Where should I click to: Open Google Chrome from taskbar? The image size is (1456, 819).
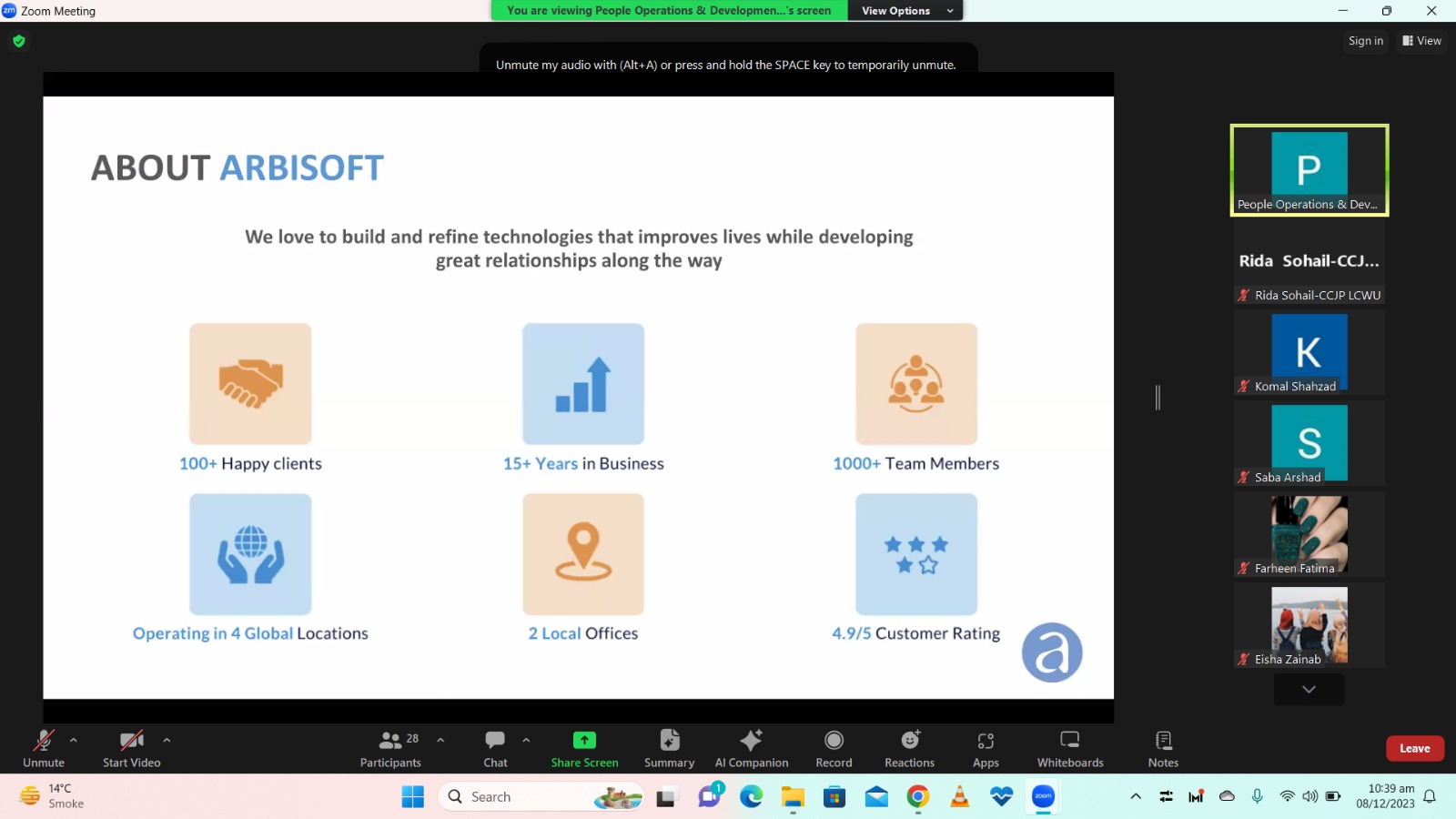coord(918,797)
